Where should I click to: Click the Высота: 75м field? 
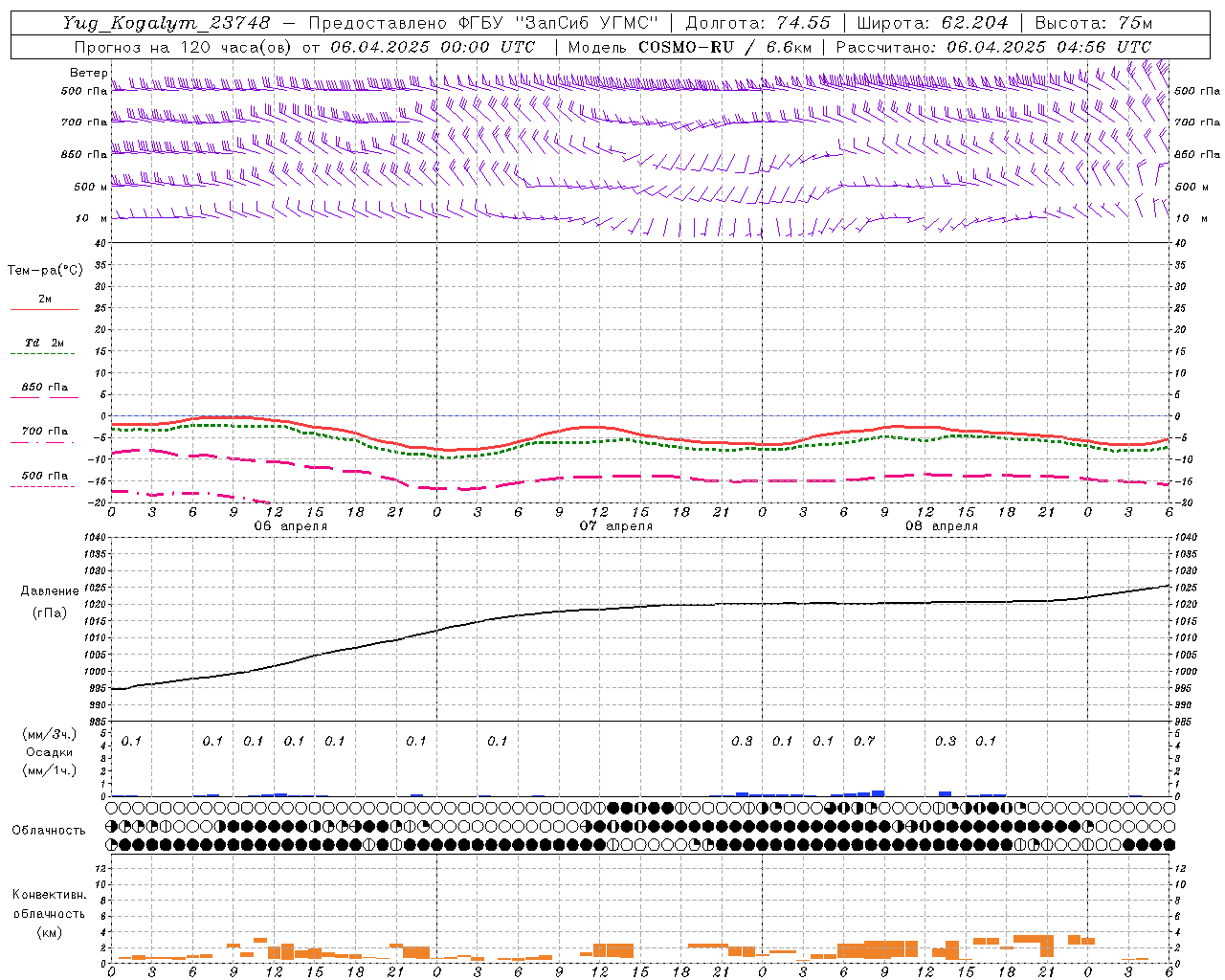[x=1093, y=23]
